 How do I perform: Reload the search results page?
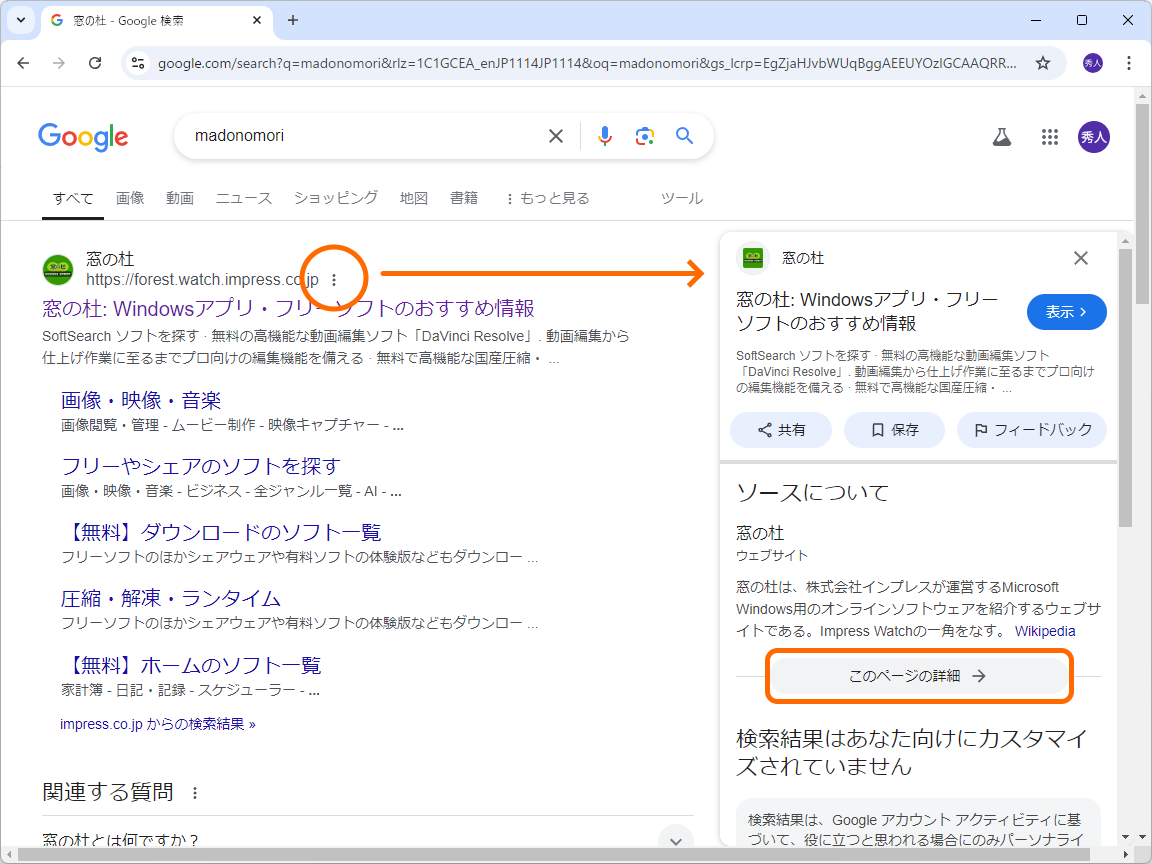[x=95, y=62]
